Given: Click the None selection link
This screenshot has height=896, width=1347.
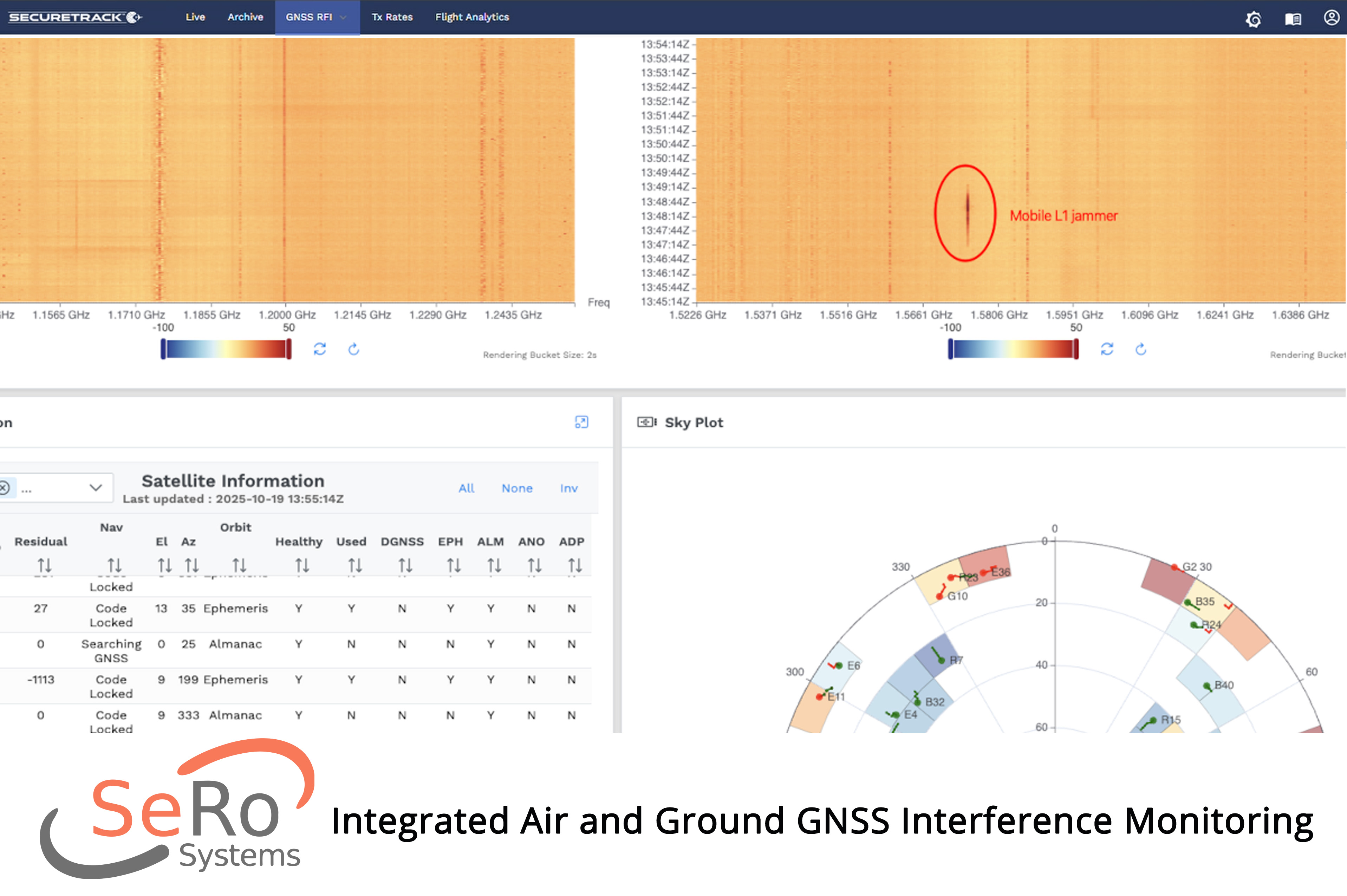Looking at the screenshot, I should pos(517,488).
